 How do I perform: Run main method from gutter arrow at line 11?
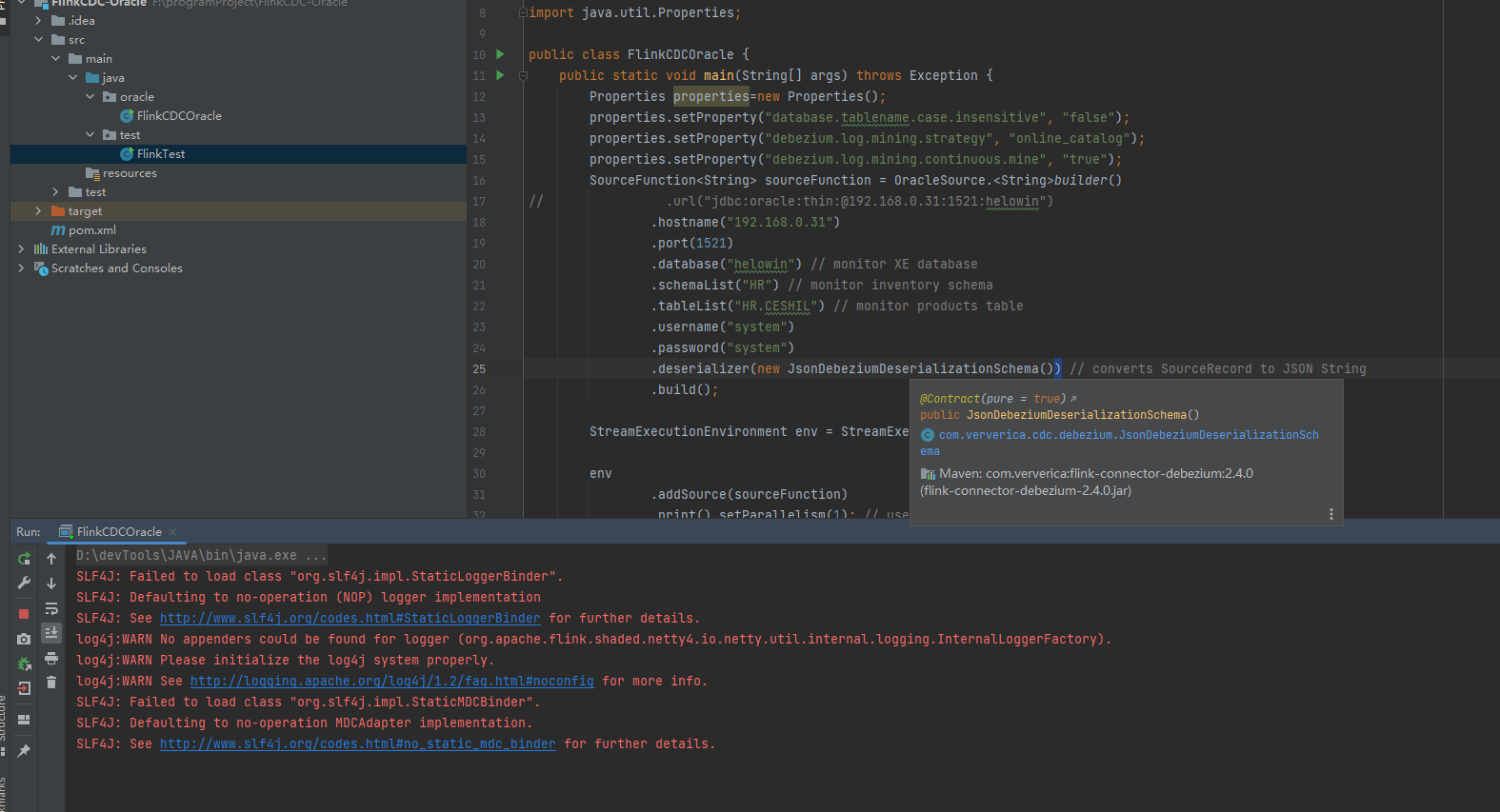coord(500,75)
